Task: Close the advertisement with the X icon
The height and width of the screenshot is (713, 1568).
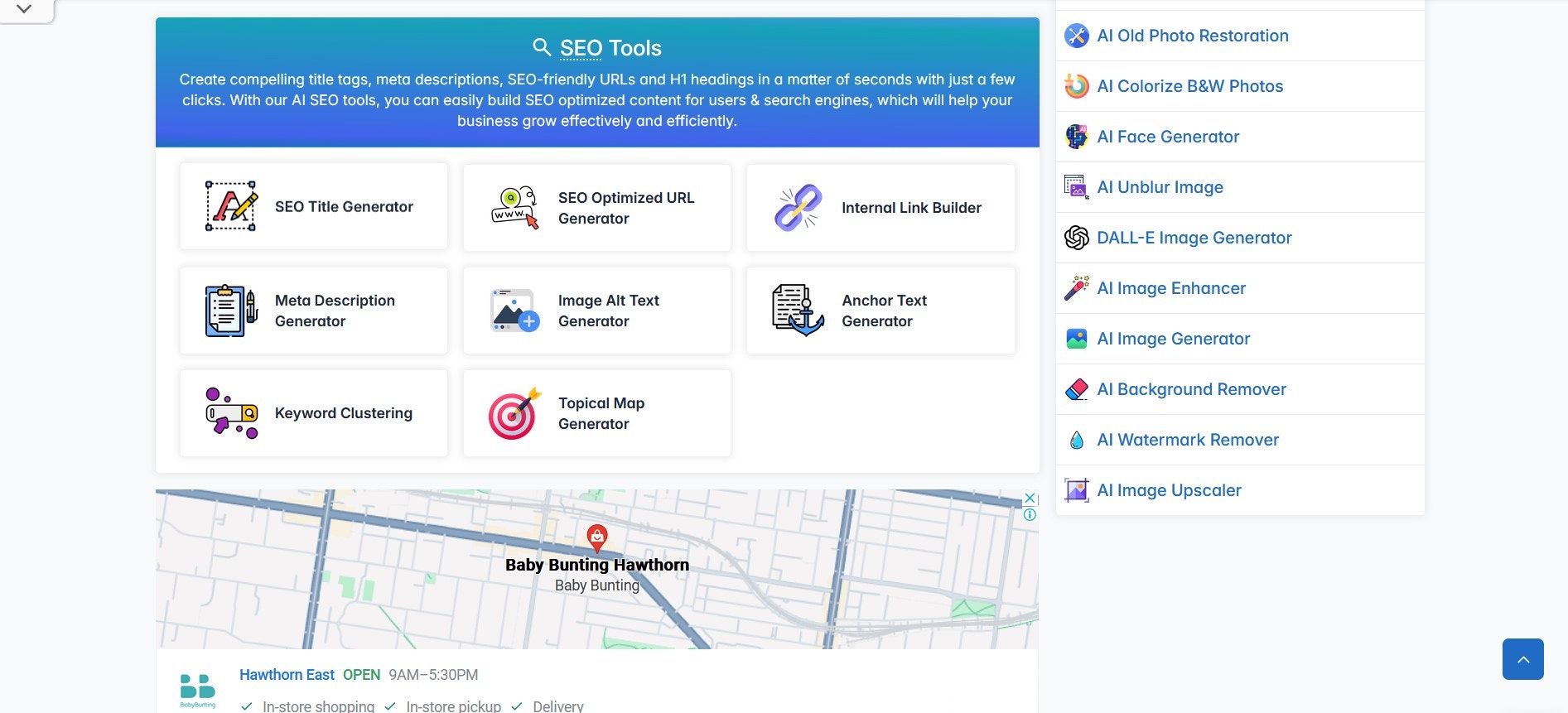Action: (x=1030, y=499)
